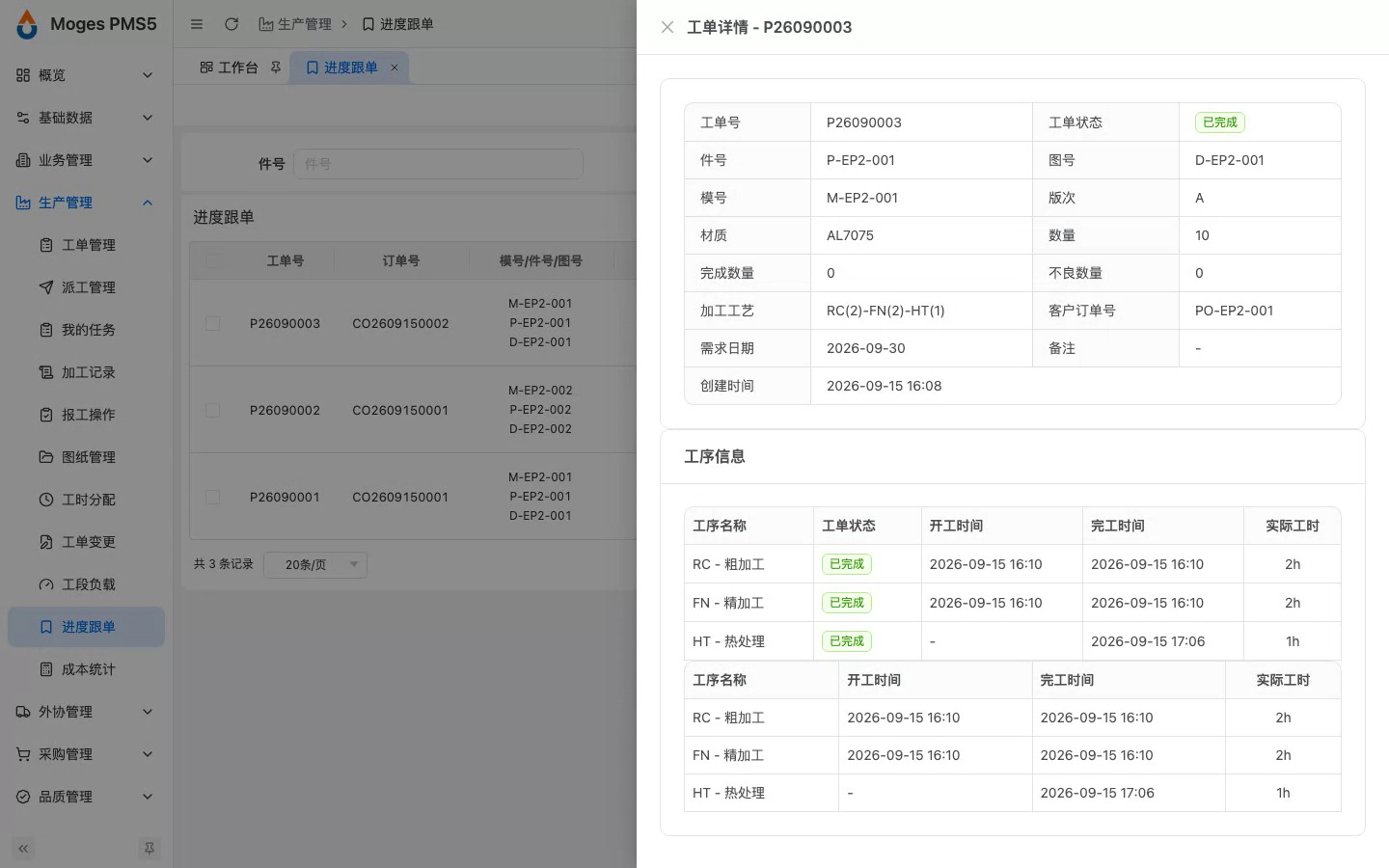The width and height of the screenshot is (1389, 868).
Task: Click work order P26090002 in the table
Action: pos(285,410)
